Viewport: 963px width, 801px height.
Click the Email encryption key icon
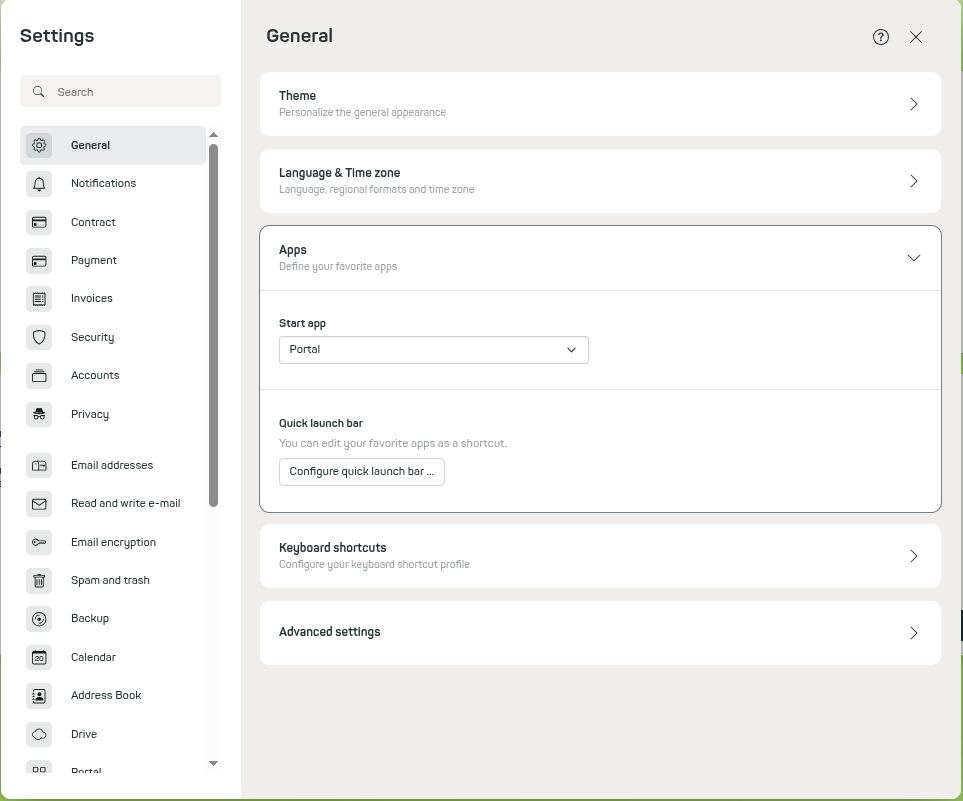pyautogui.click(x=39, y=542)
